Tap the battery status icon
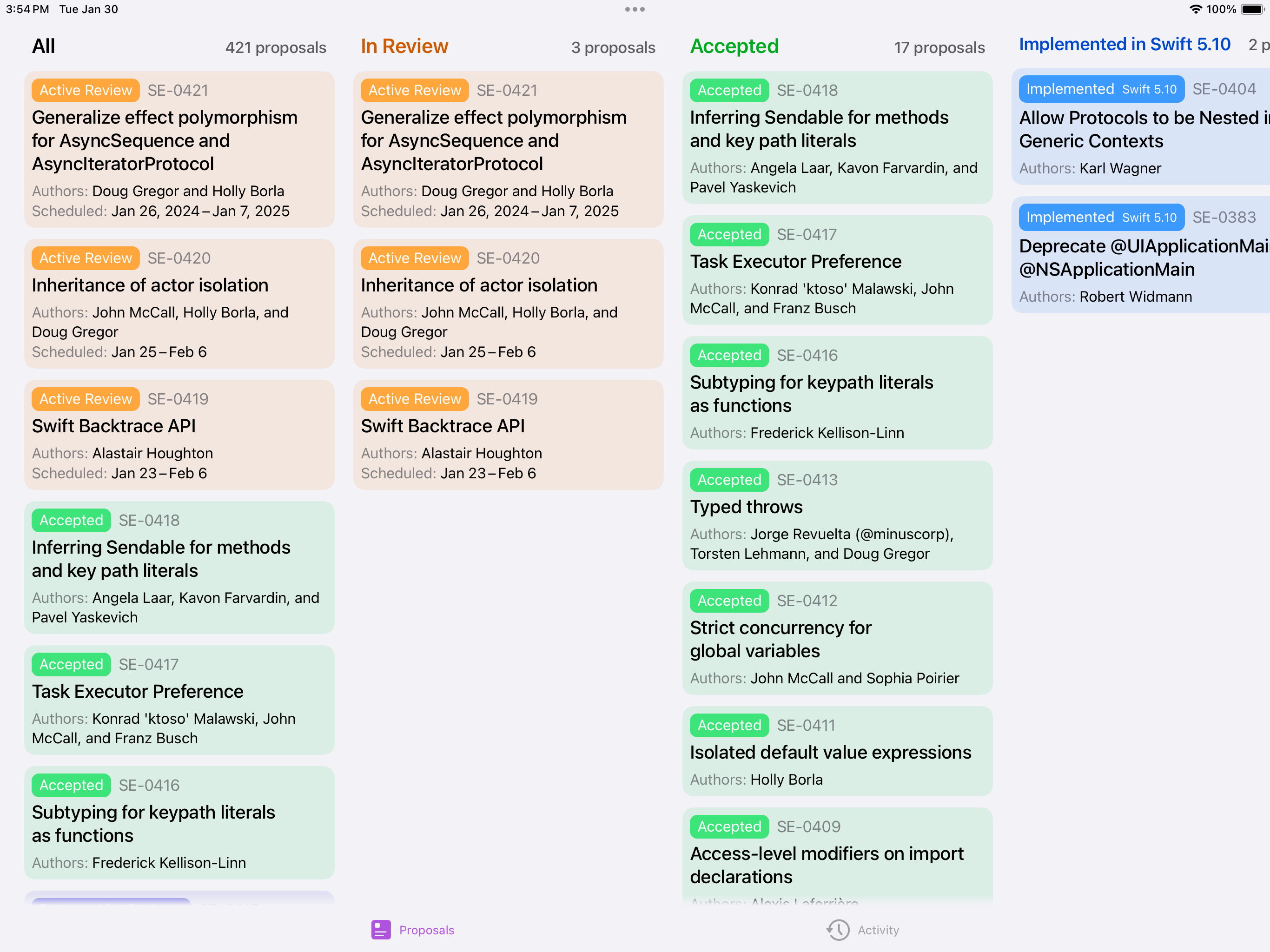The image size is (1270, 952). click(1252, 9)
